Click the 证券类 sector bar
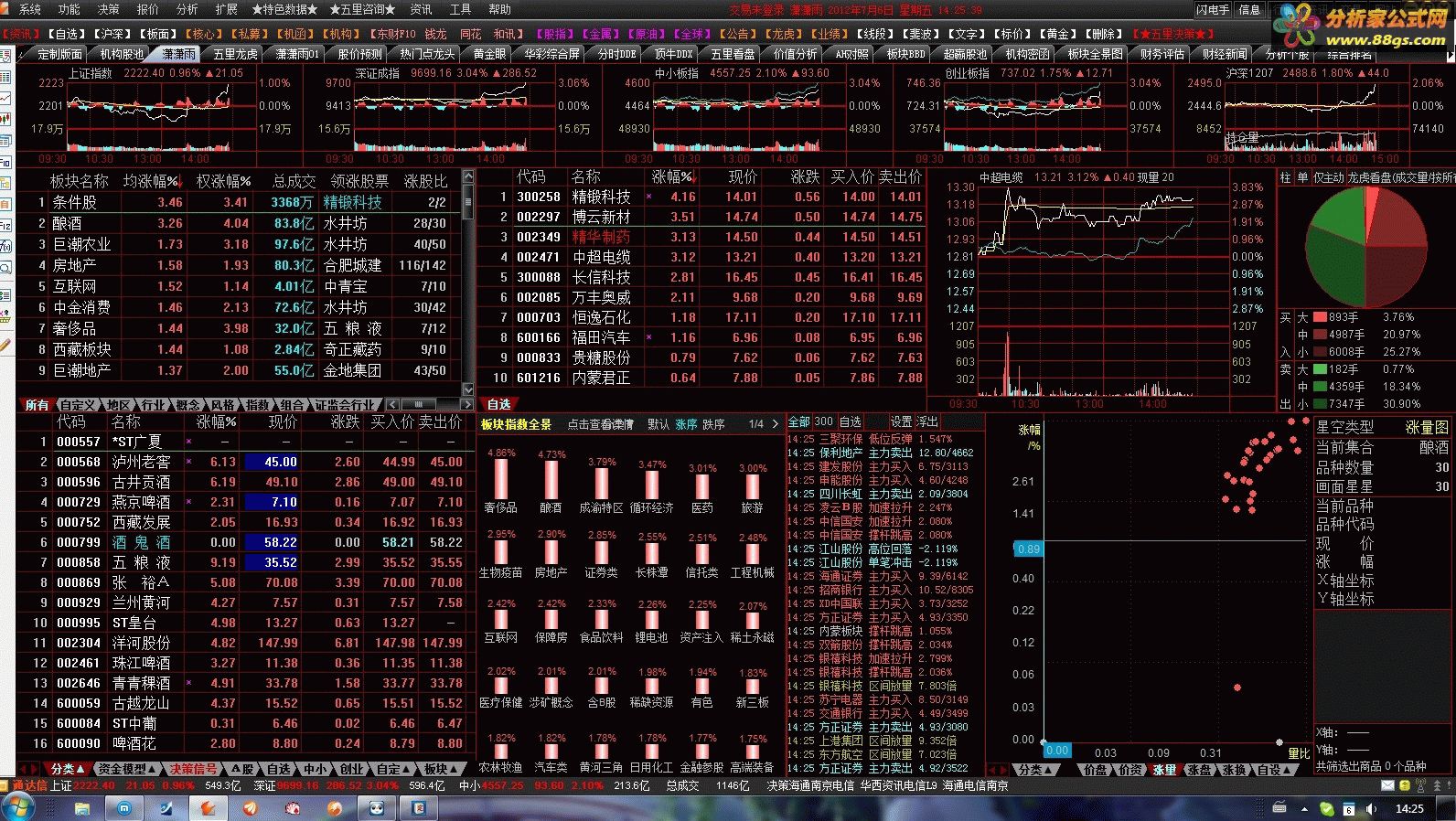 602,552
